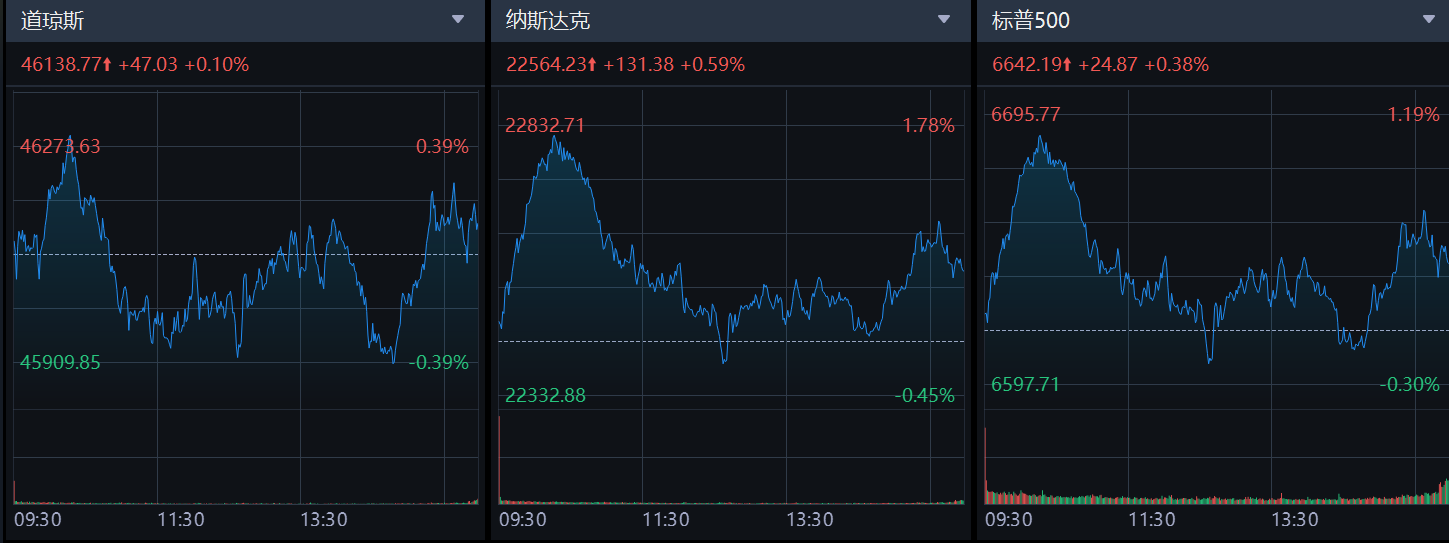Select the 标普500 index title
This screenshot has width=1449, height=543.
click(x=1030, y=20)
